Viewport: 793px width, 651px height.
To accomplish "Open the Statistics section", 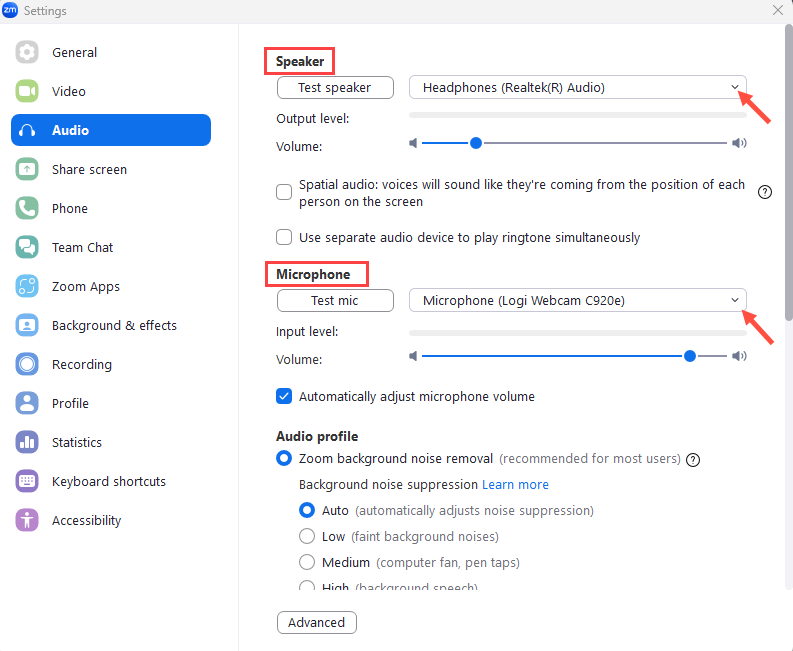I will [111, 442].
